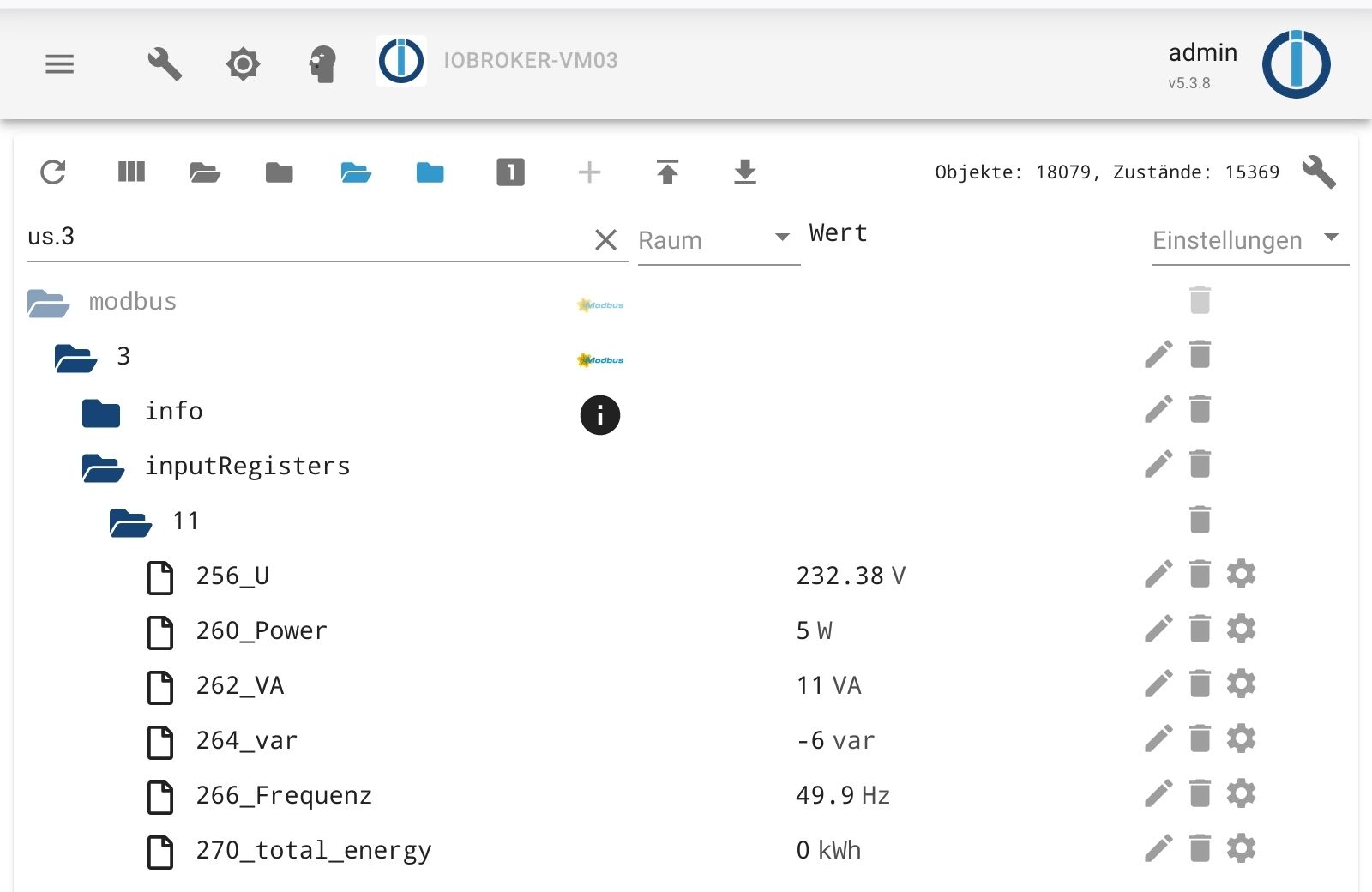Collapse the inputRegisters folder
Screen dimensions: 1372x892
coord(103,467)
